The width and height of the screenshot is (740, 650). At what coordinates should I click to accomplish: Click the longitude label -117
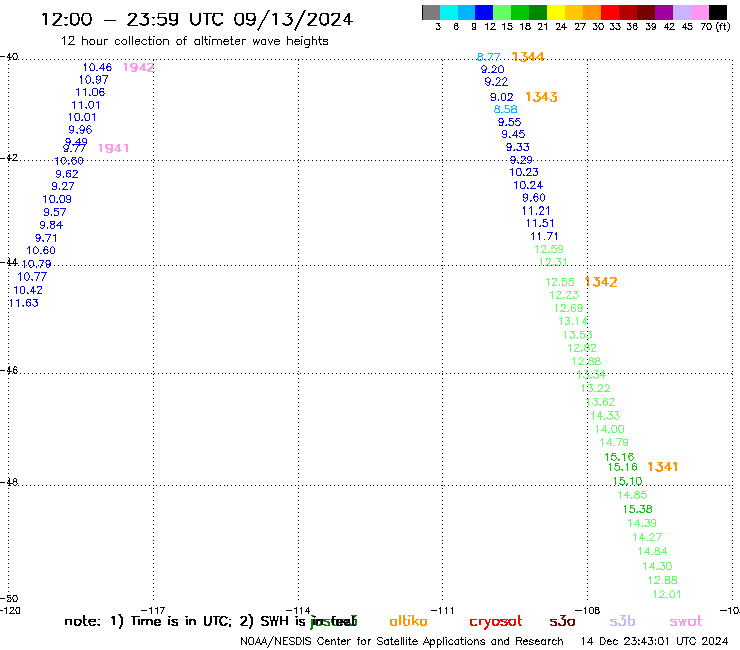pyautogui.click(x=153, y=610)
